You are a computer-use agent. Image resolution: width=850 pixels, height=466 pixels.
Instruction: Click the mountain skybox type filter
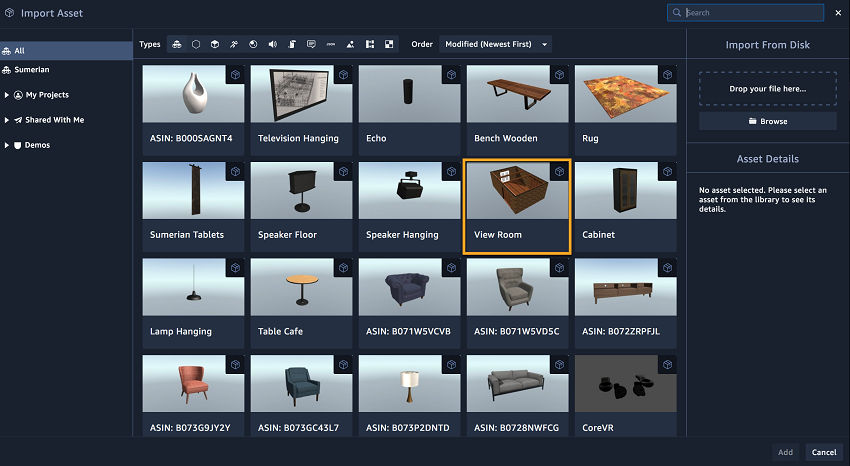350,44
